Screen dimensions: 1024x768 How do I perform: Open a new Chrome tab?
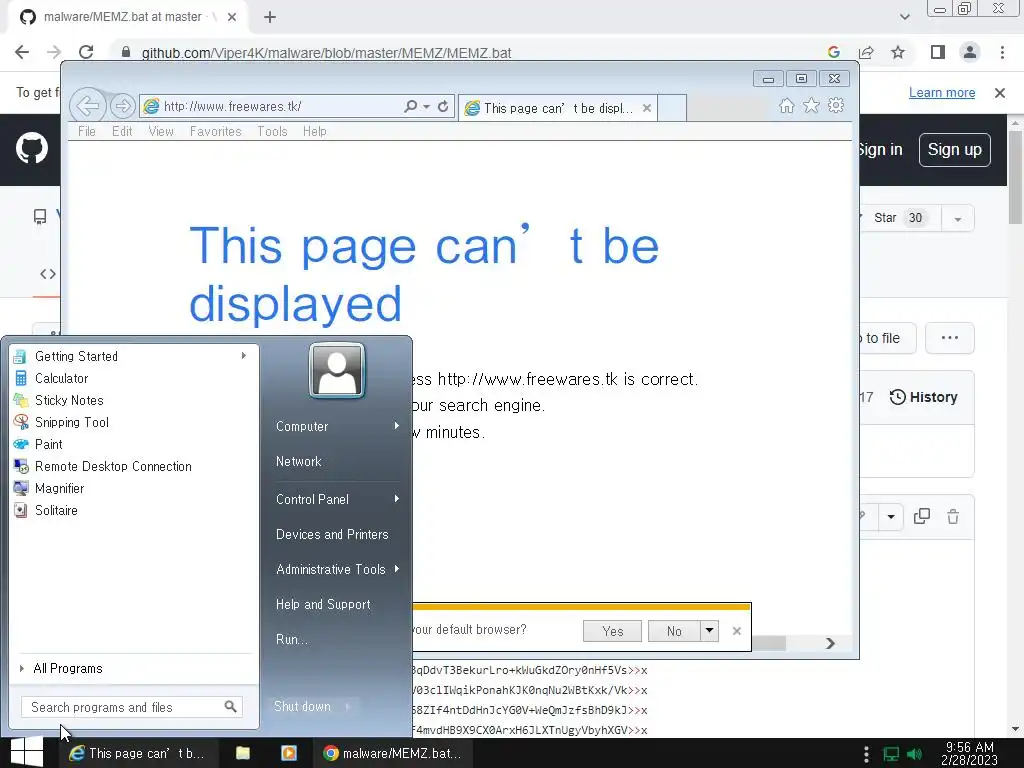pyautogui.click(x=270, y=17)
